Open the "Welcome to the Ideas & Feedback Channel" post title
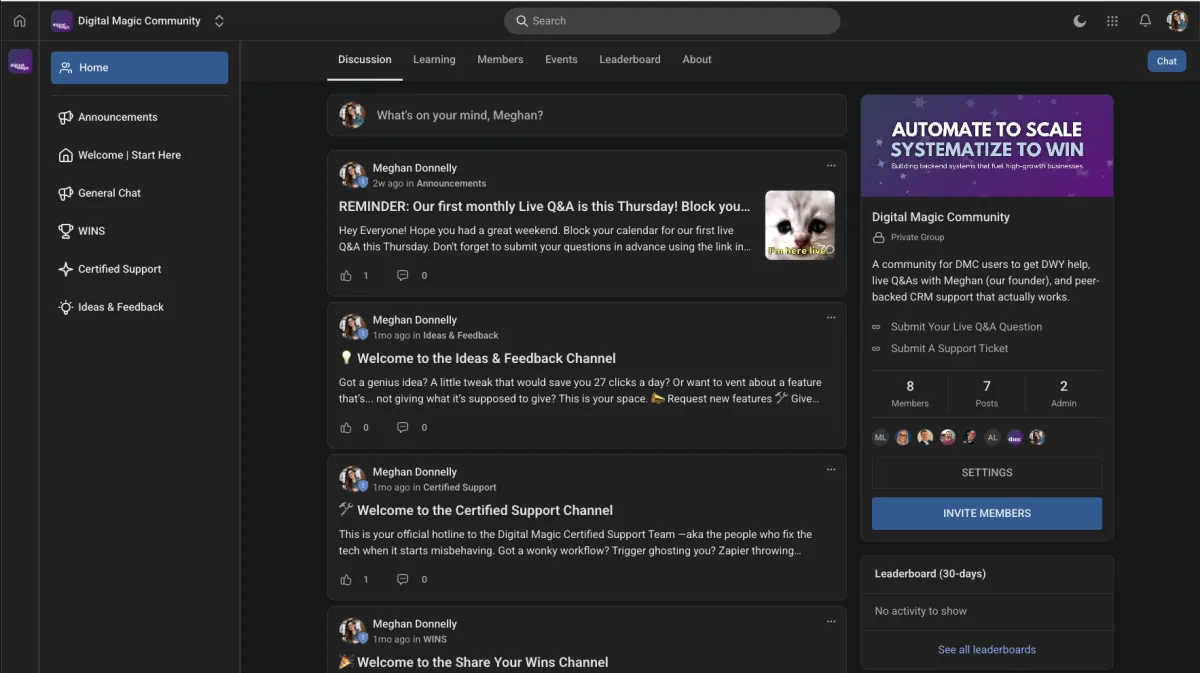The width and height of the screenshot is (1200, 673). point(478,358)
